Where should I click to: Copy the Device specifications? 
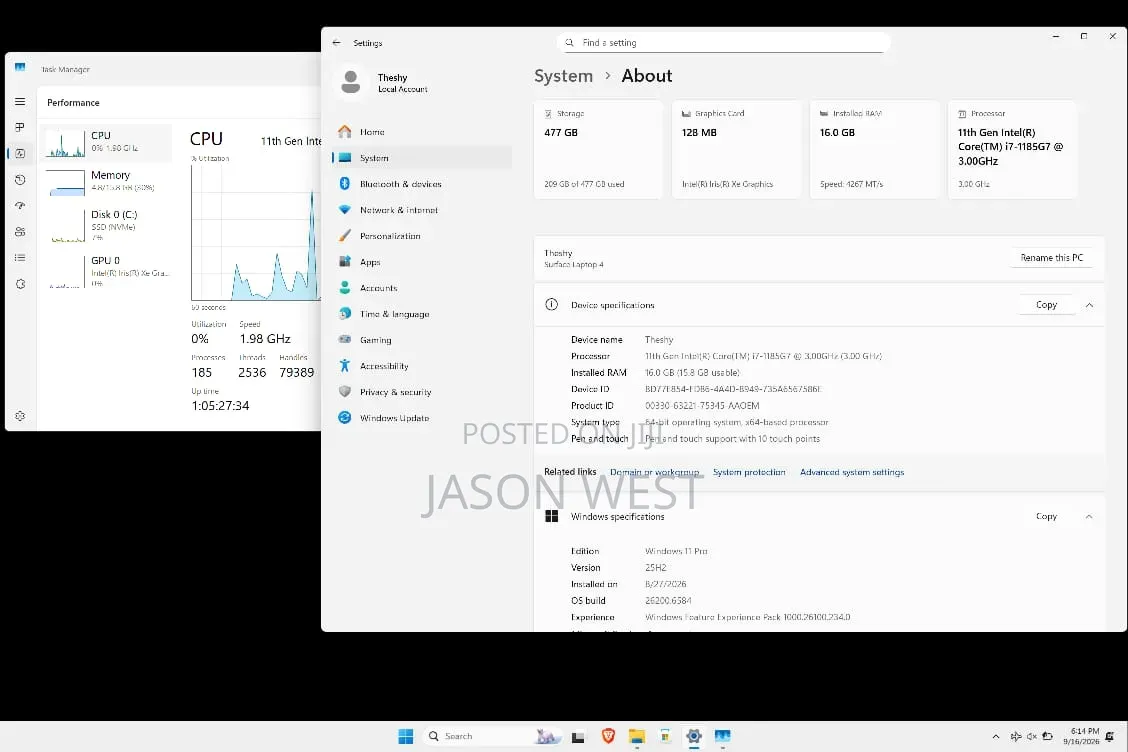1046,305
